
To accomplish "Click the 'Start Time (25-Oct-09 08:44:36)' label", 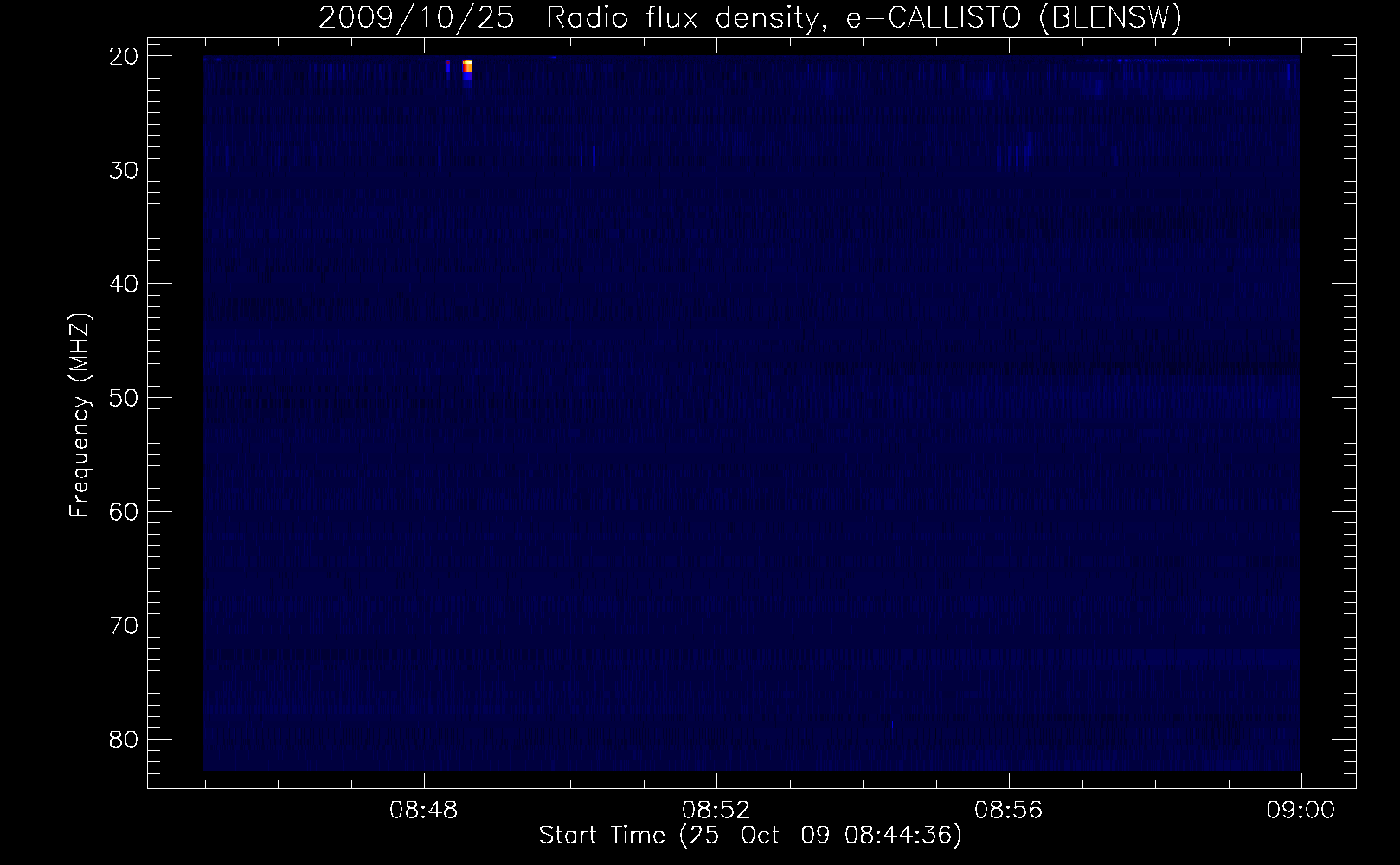I will tap(750, 836).
